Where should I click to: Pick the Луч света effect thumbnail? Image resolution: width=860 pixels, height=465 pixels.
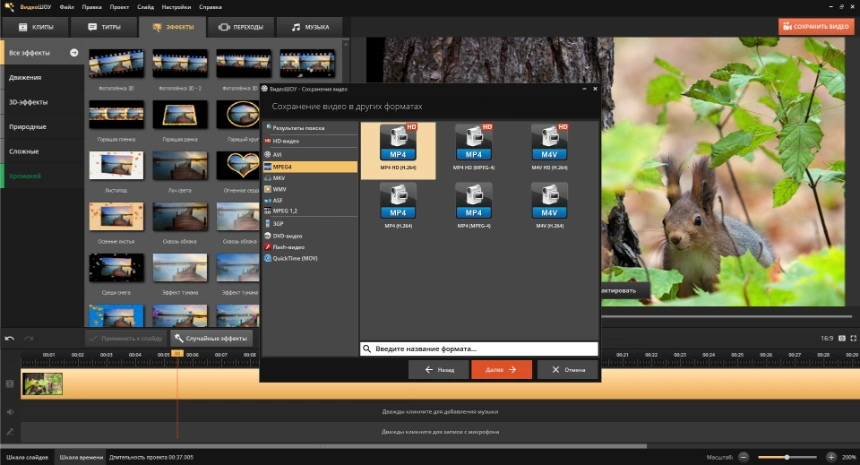click(x=180, y=165)
